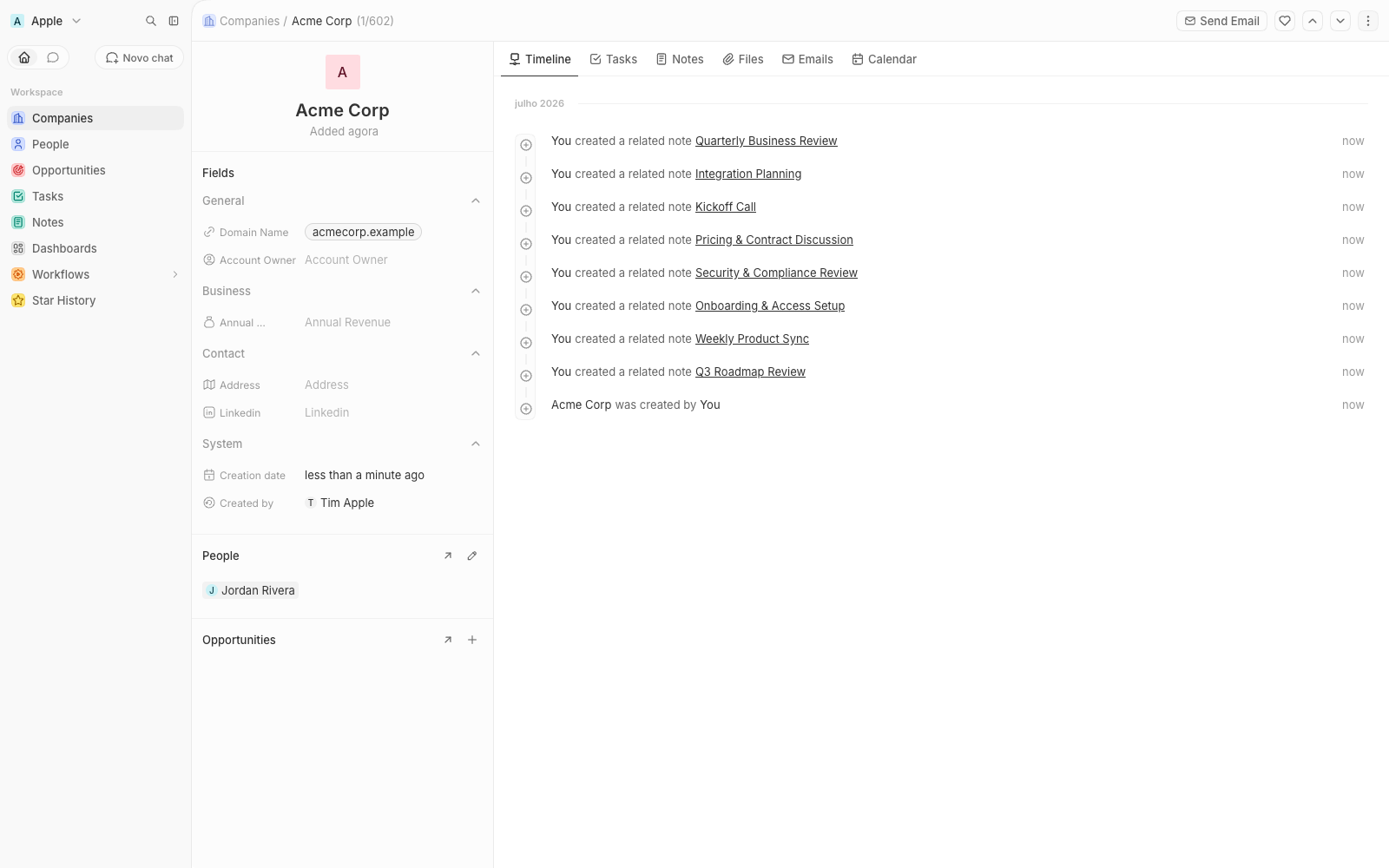Image resolution: width=1389 pixels, height=868 pixels.
Task: Click the Annual Revenue input field
Action: click(392, 322)
